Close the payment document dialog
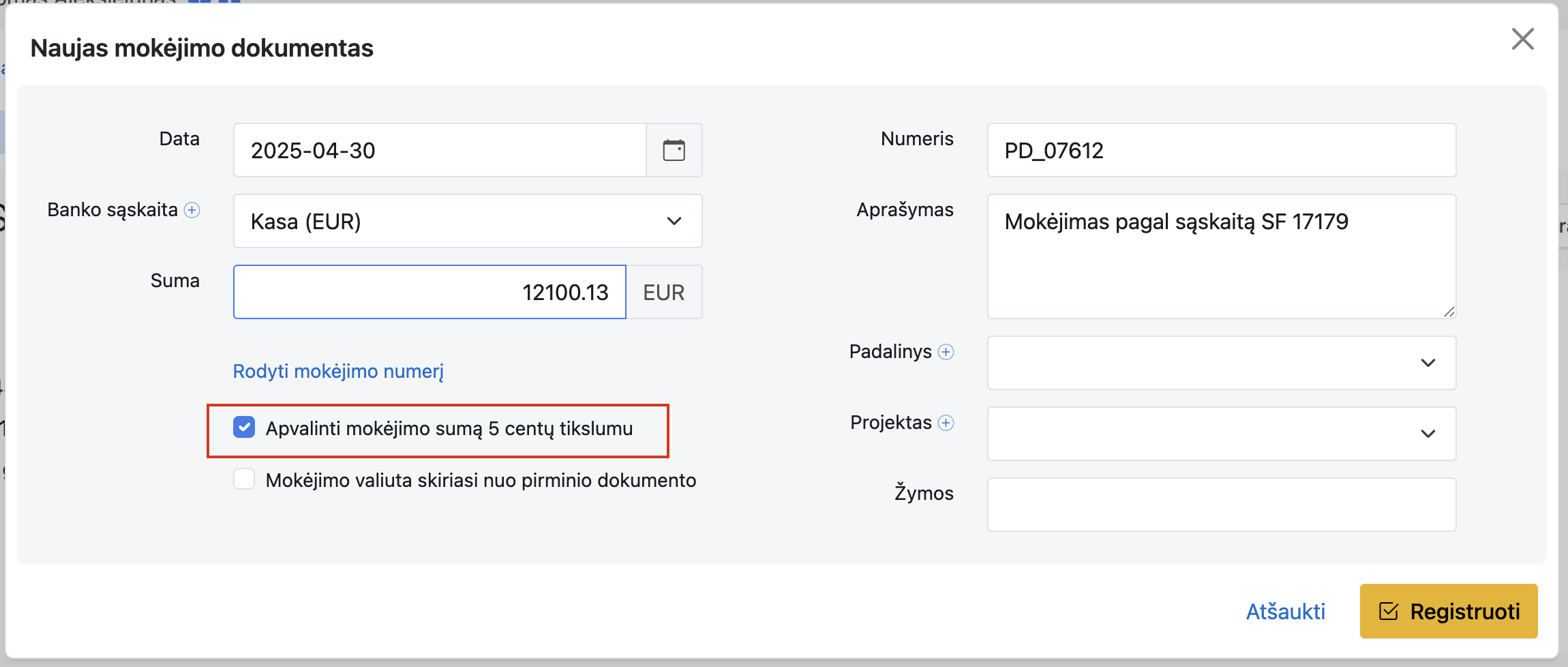Image resolution: width=1568 pixels, height=667 pixels. [1522, 39]
